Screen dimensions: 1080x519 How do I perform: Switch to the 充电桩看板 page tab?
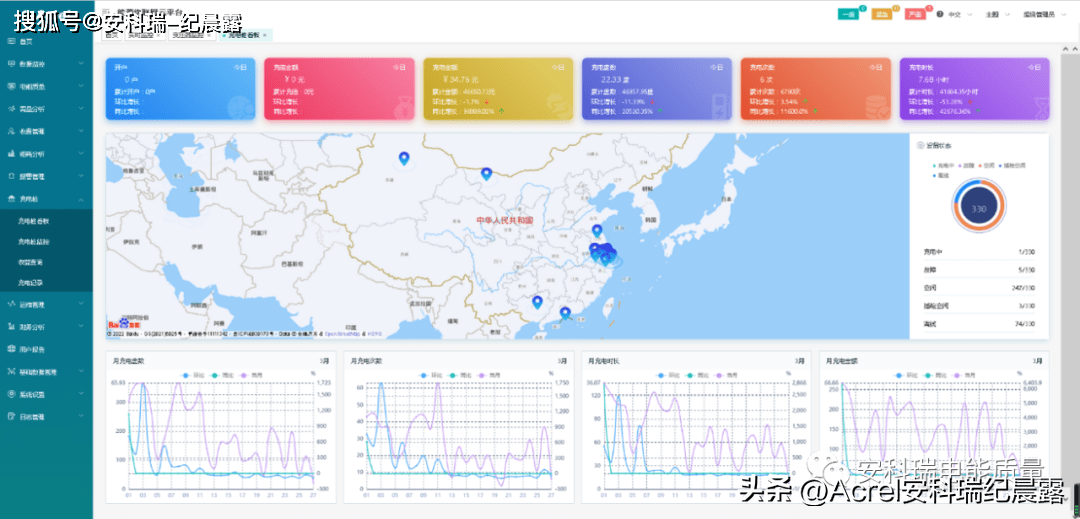(242, 35)
